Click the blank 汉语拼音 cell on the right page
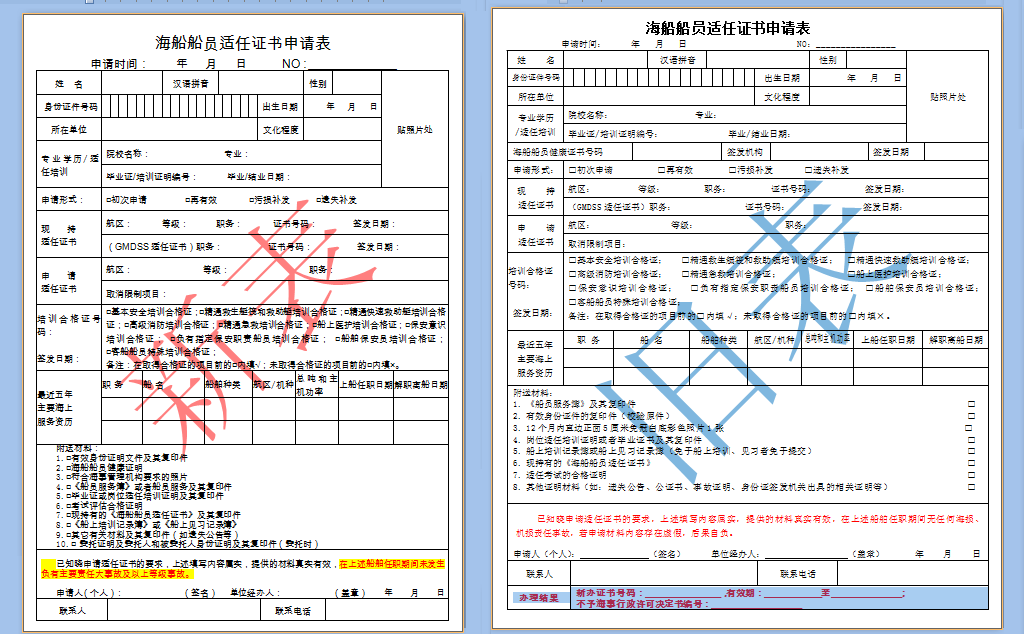 point(758,60)
